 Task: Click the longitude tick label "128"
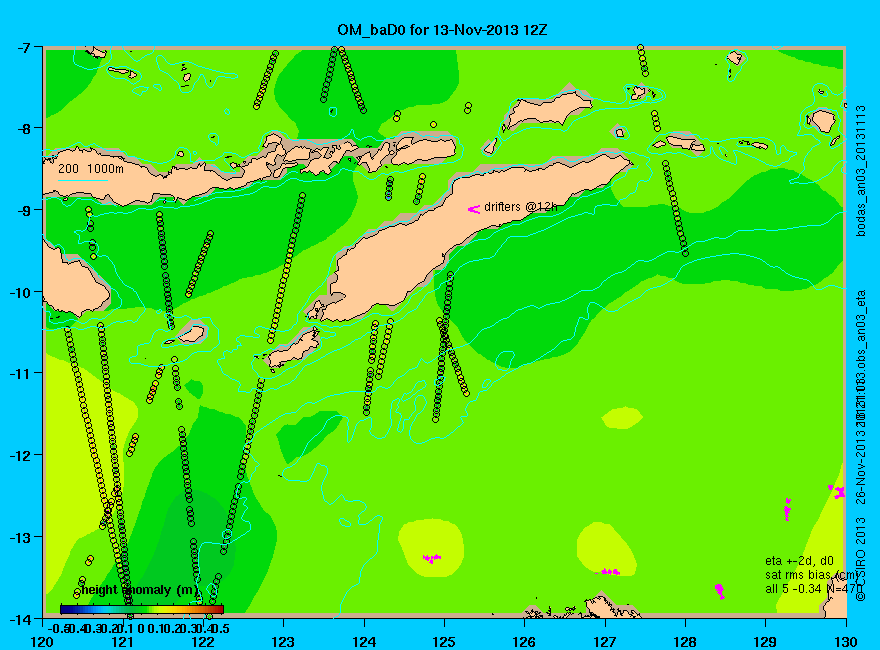click(685, 641)
